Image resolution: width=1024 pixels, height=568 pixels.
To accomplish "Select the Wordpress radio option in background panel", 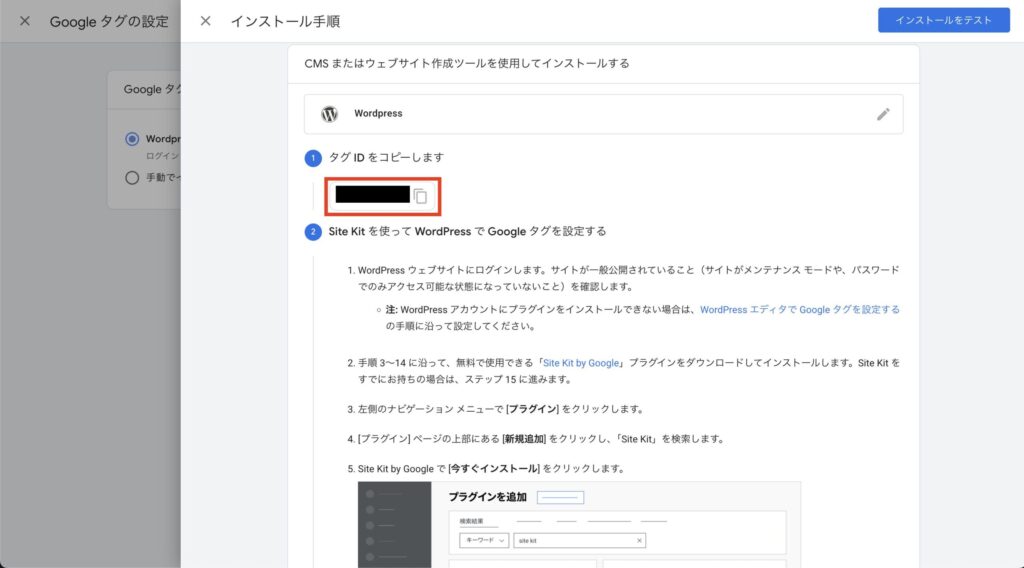I will coord(132,138).
